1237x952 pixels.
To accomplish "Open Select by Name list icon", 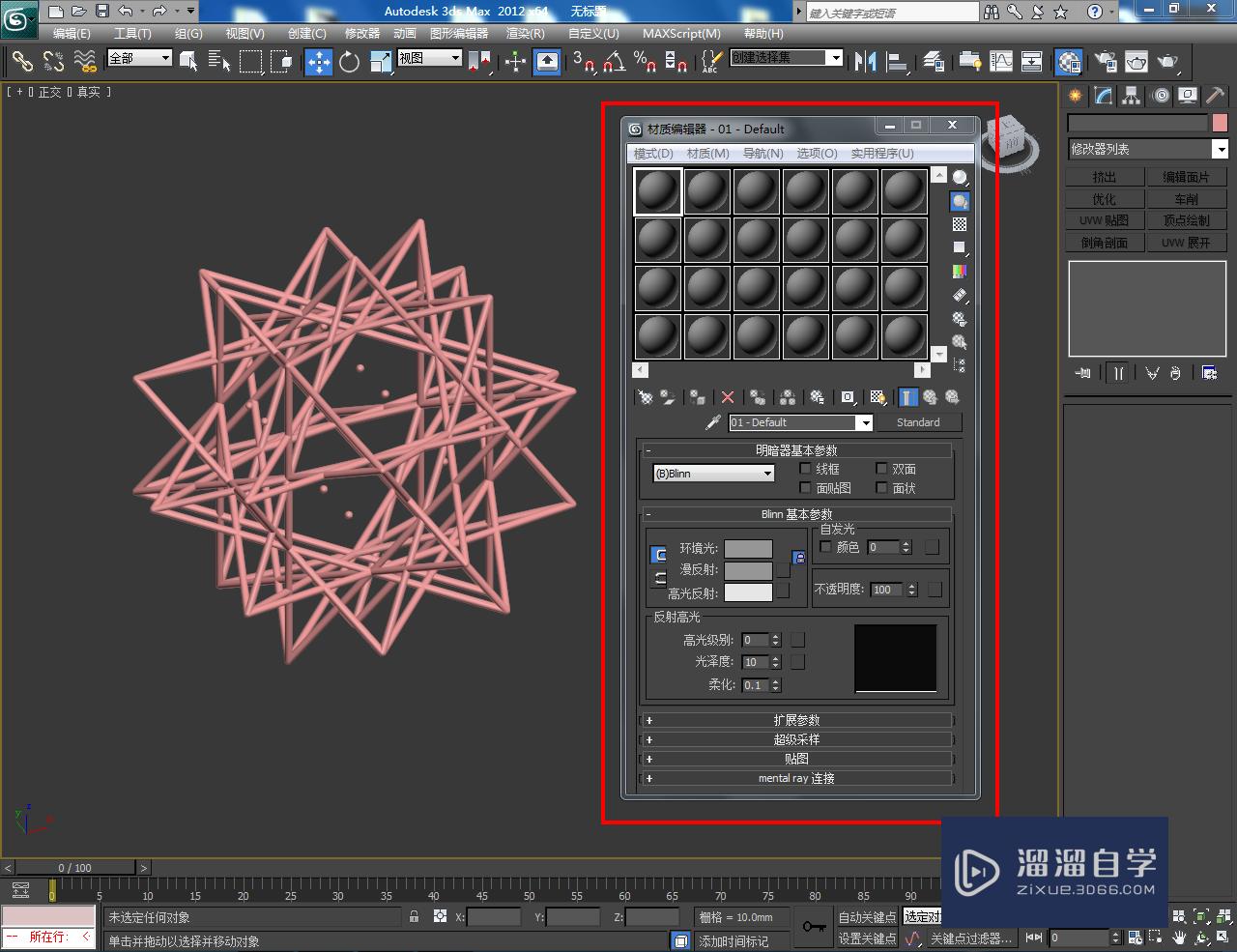I will click(219, 62).
